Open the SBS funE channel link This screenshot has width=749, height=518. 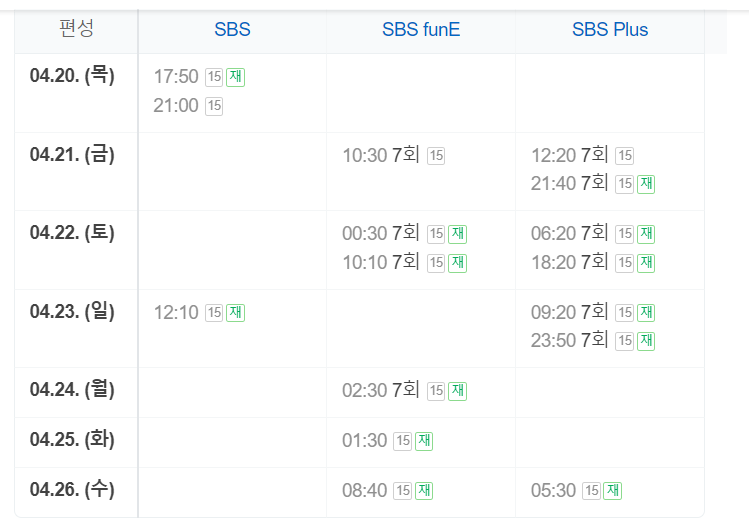coord(421,29)
